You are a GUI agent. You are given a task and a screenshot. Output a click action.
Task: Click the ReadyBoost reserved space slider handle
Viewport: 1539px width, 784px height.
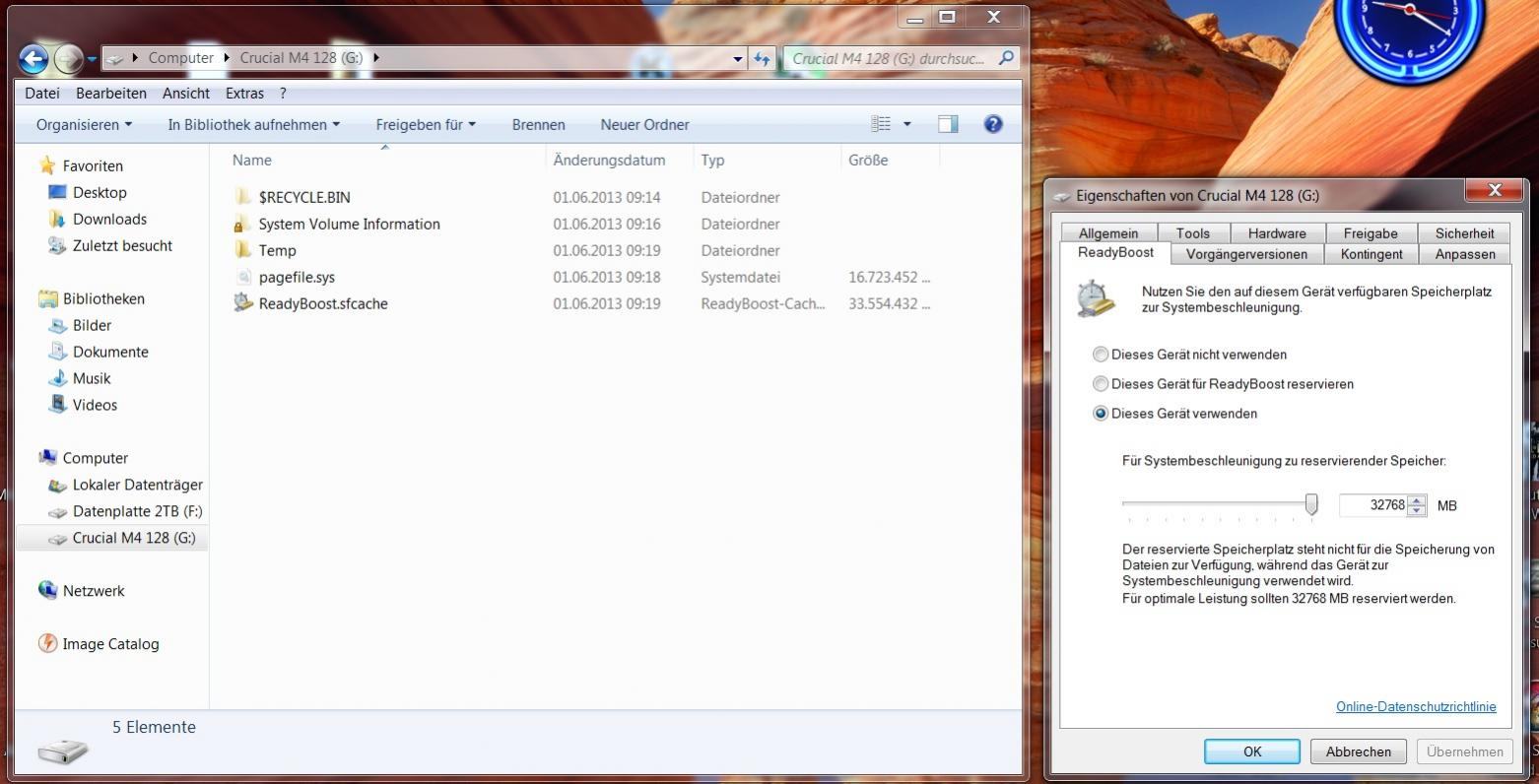(1311, 504)
